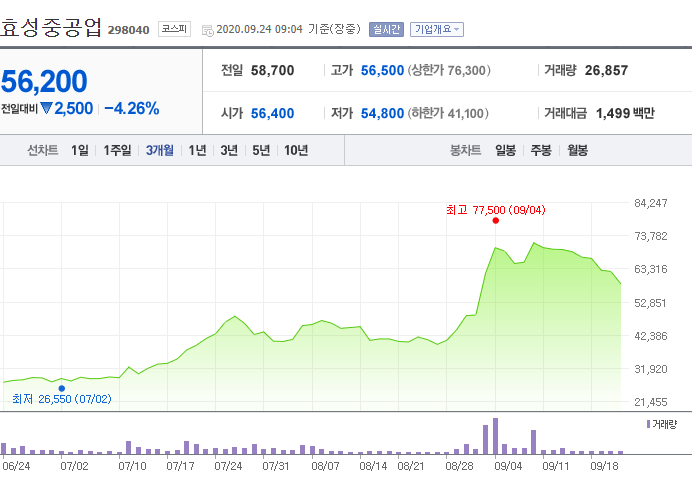
Task: Click the stock code 298040
Action: point(128,30)
